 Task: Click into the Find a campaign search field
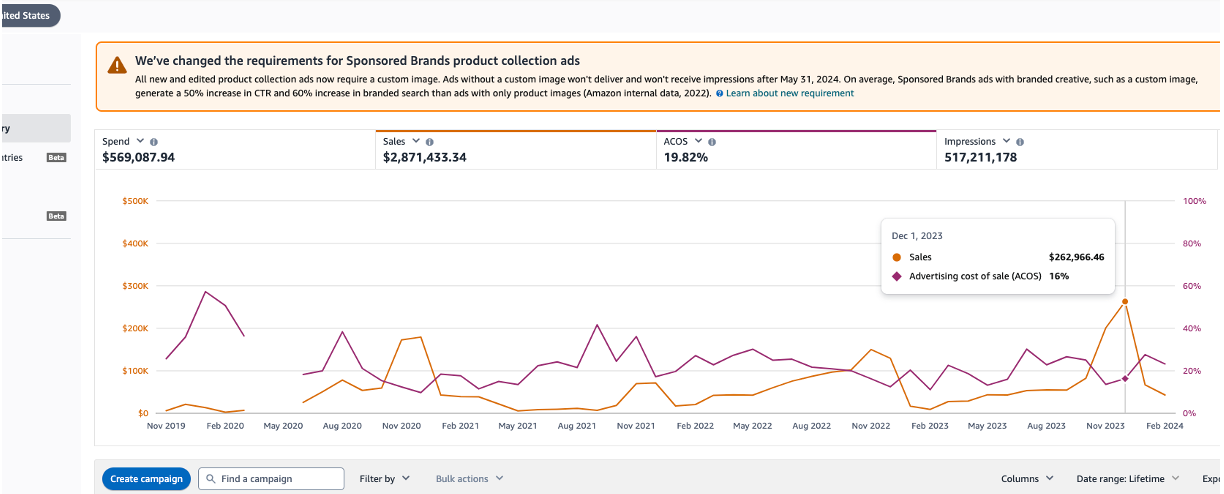click(x=271, y=479)
